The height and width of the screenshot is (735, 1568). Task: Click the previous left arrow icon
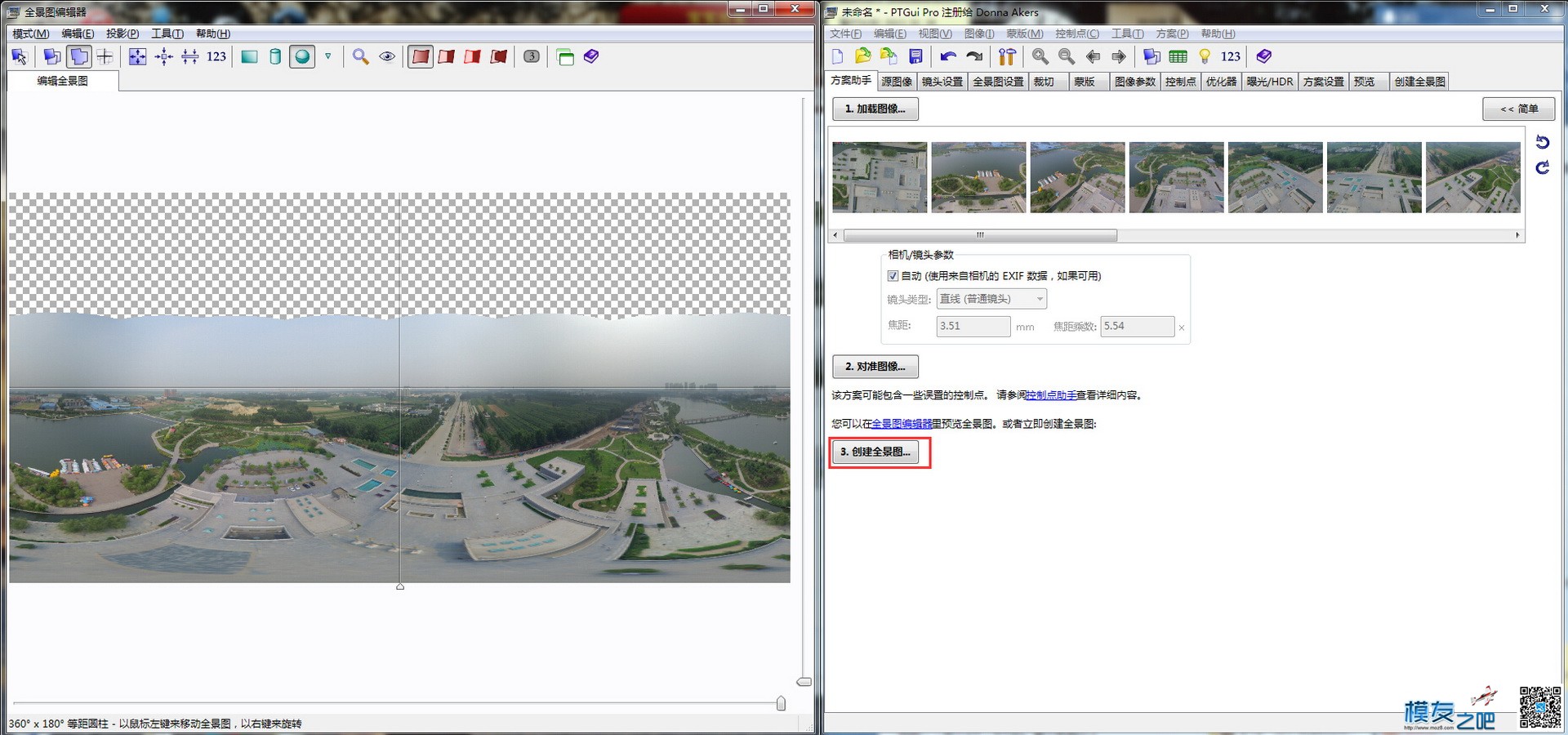1093,56
